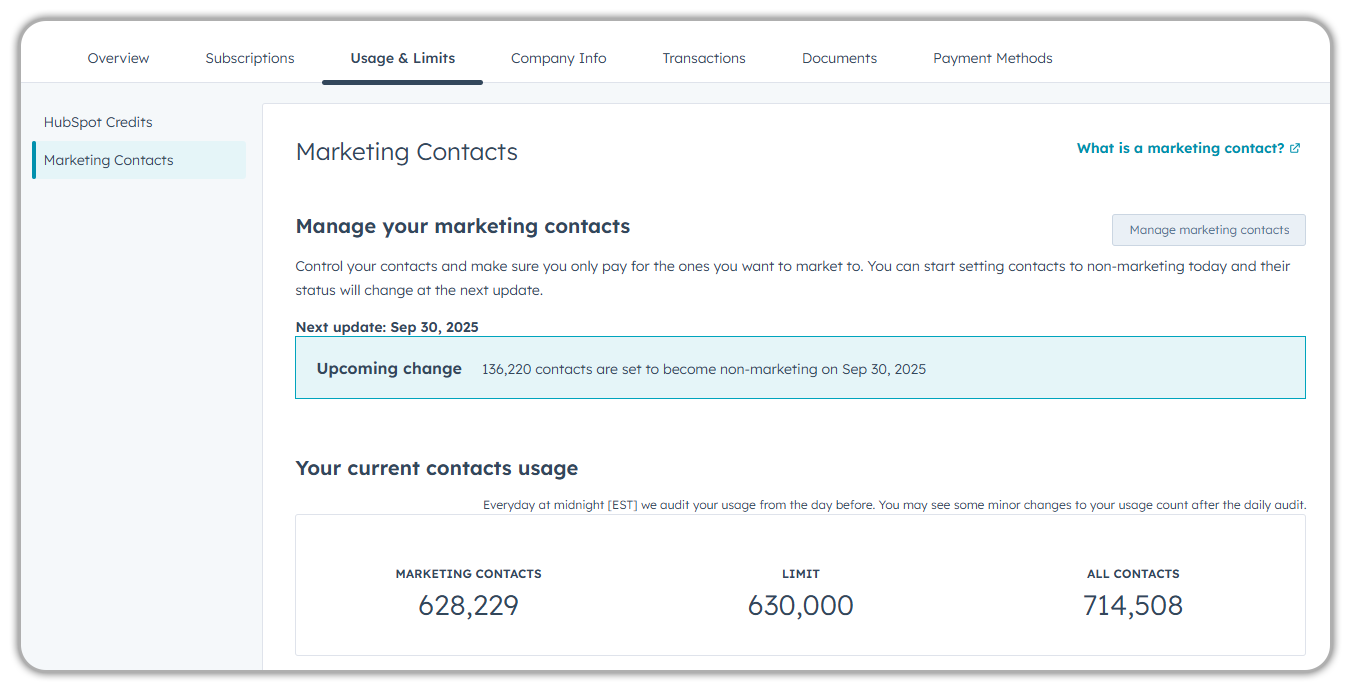Switch to the Payment Methods tab
The width and height of the screenshot is (1351, 691).
point(992,58)
